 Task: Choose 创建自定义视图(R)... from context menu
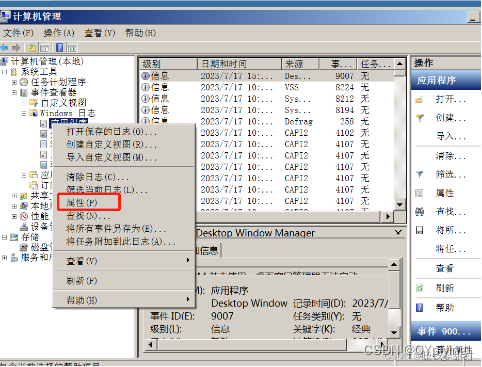pyautogui.click(x=124, y=145)
